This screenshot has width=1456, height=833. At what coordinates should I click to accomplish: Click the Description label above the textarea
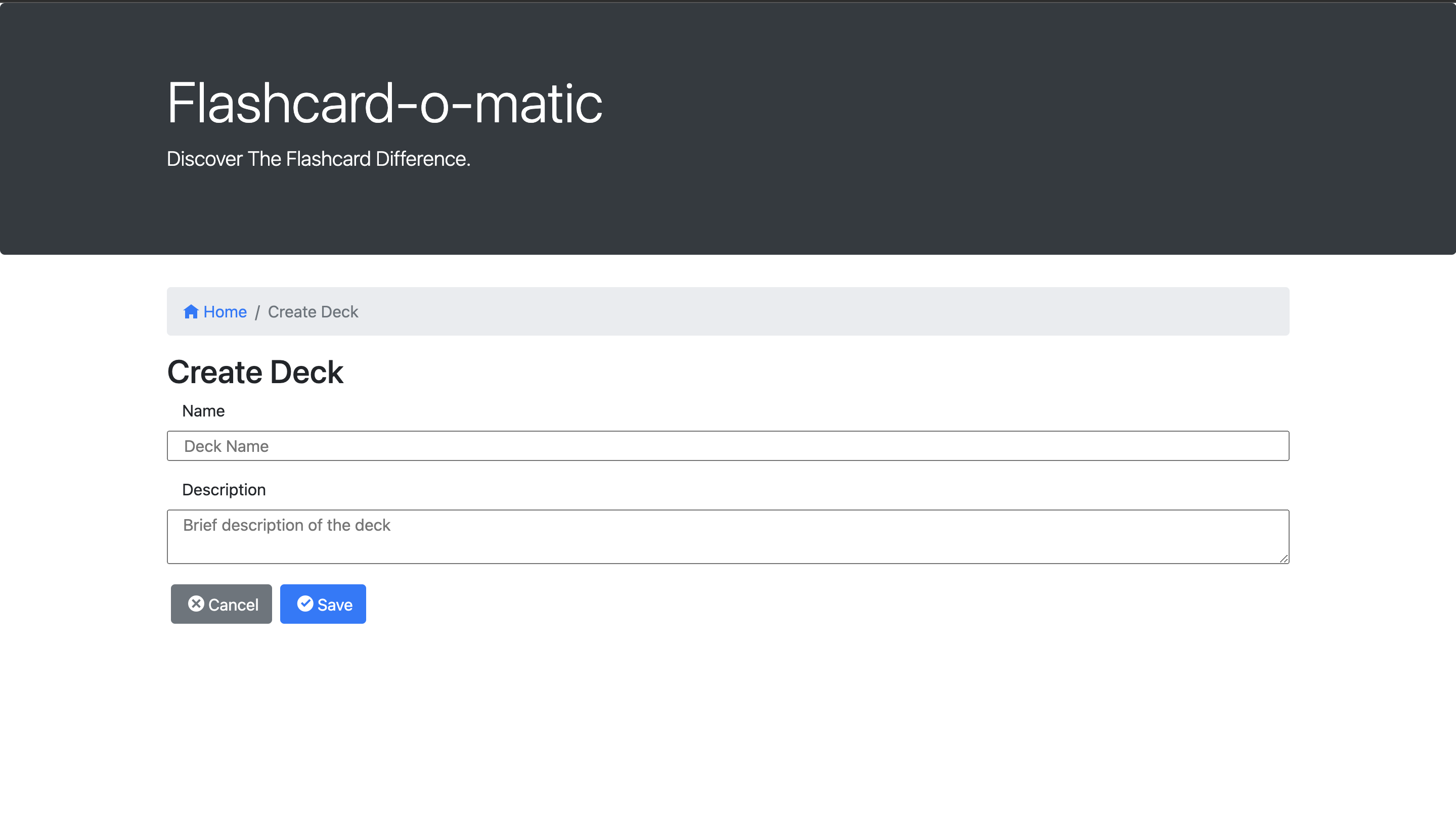coord(223,489)
